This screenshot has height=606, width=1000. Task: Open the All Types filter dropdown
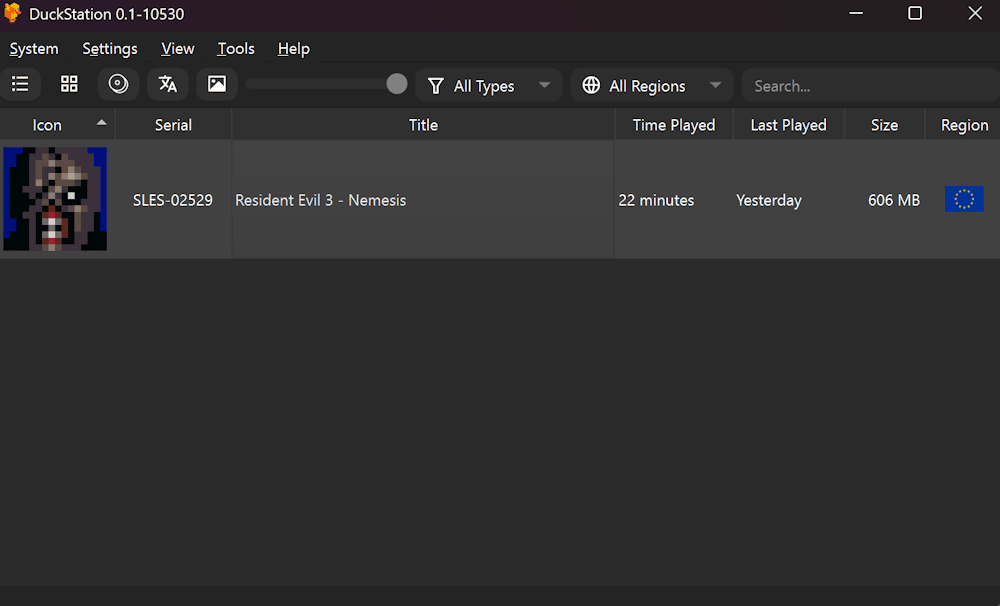tap(489, 86)
